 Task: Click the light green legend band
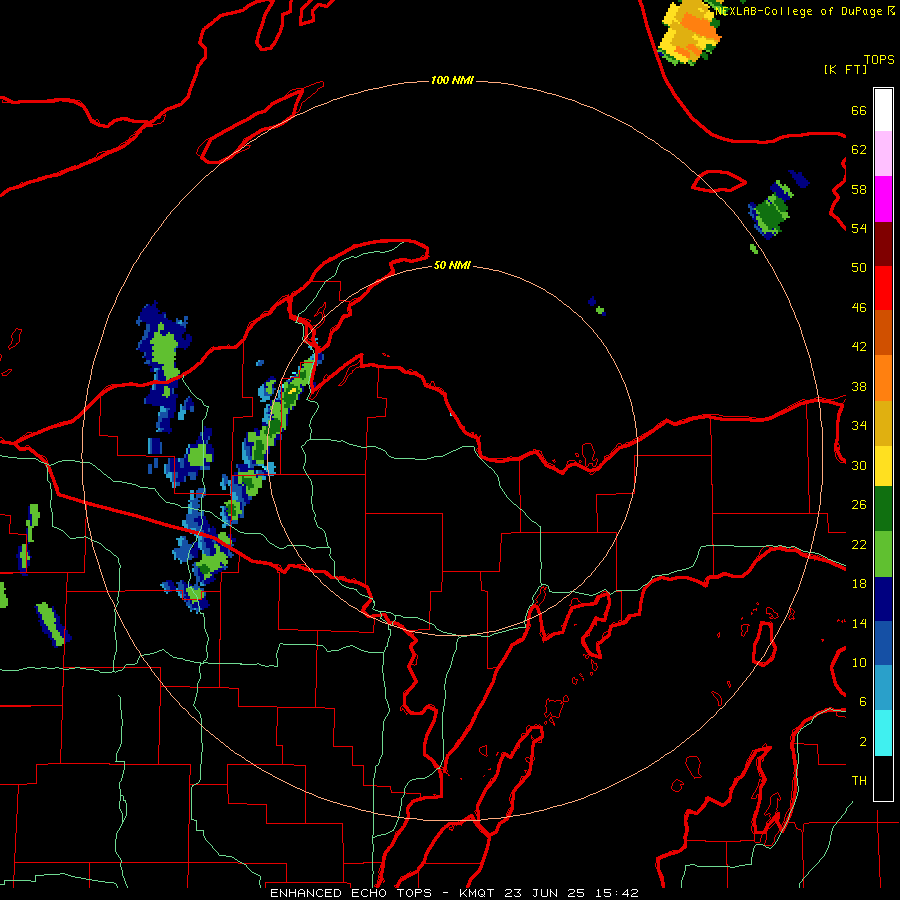point(883,554)
